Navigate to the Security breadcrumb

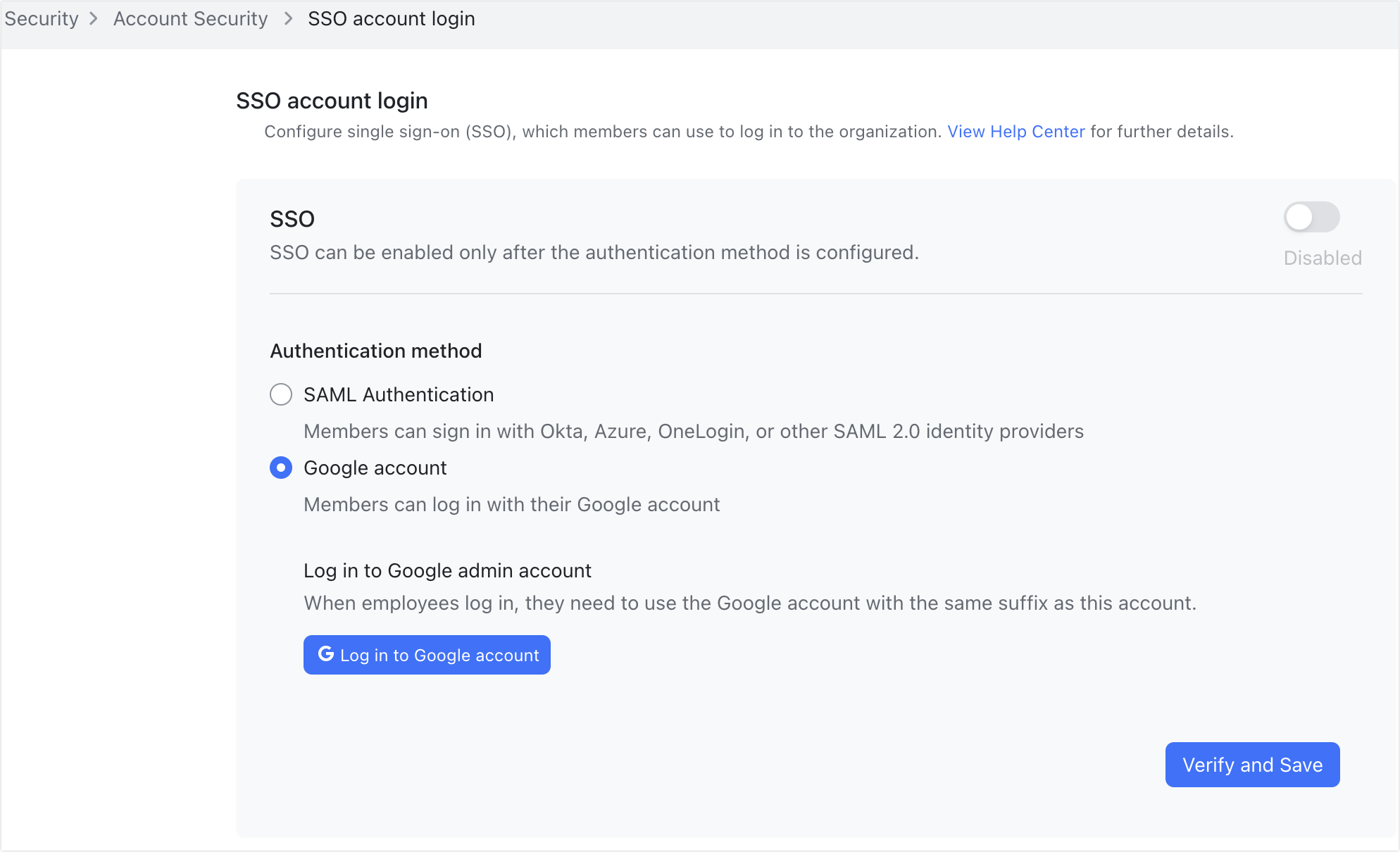40,18
